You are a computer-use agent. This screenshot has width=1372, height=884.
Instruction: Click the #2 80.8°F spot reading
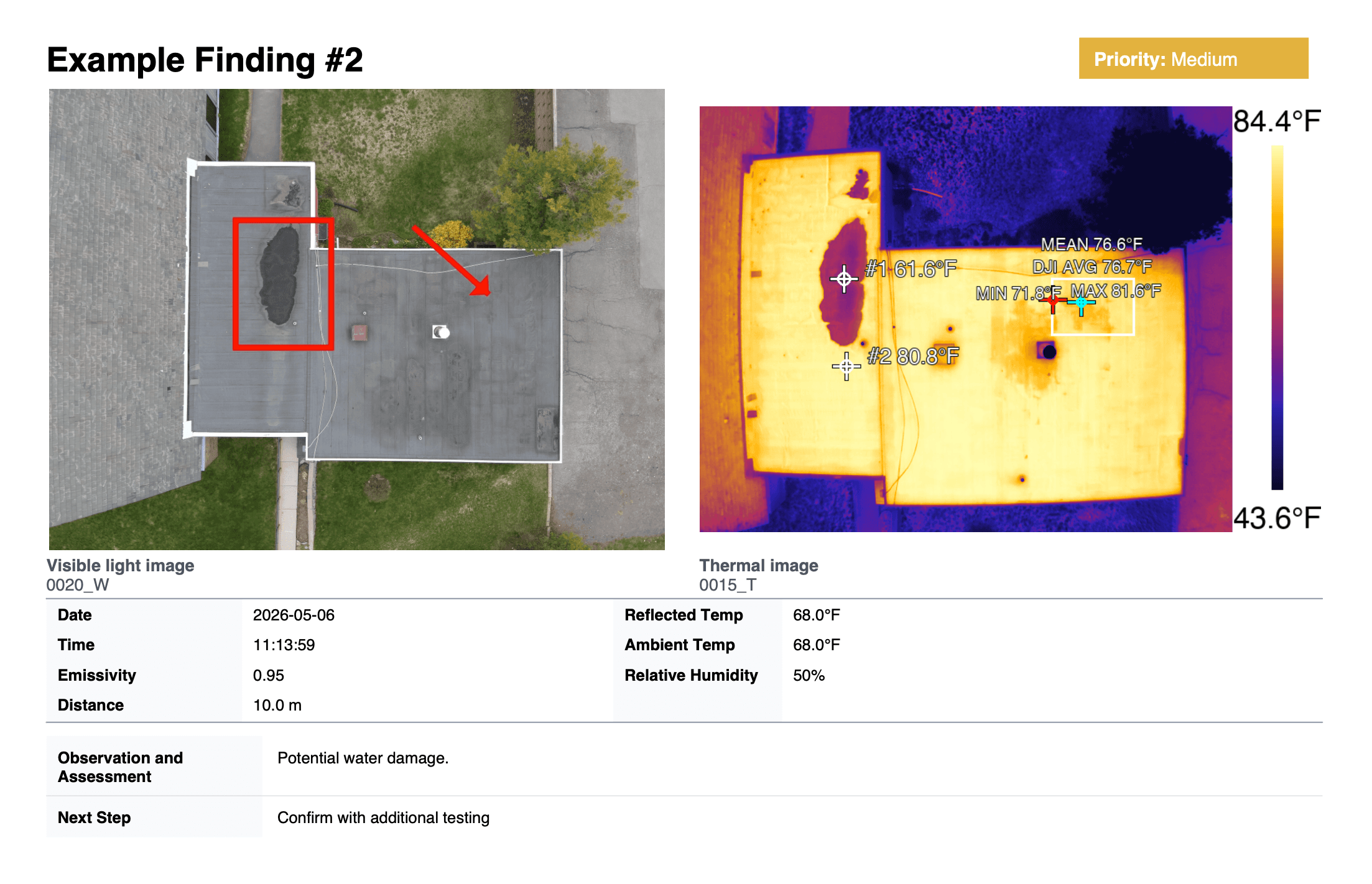[x=913, y=356]
